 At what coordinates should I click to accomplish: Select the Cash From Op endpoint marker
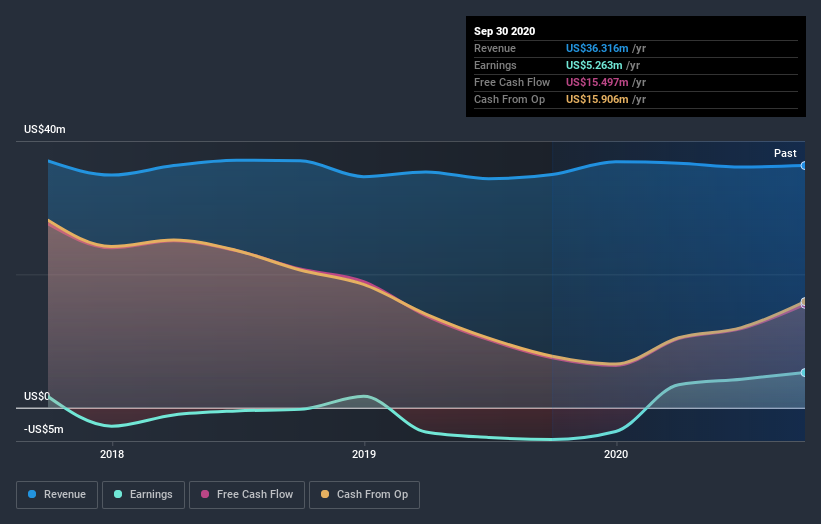tap(803, 302)
